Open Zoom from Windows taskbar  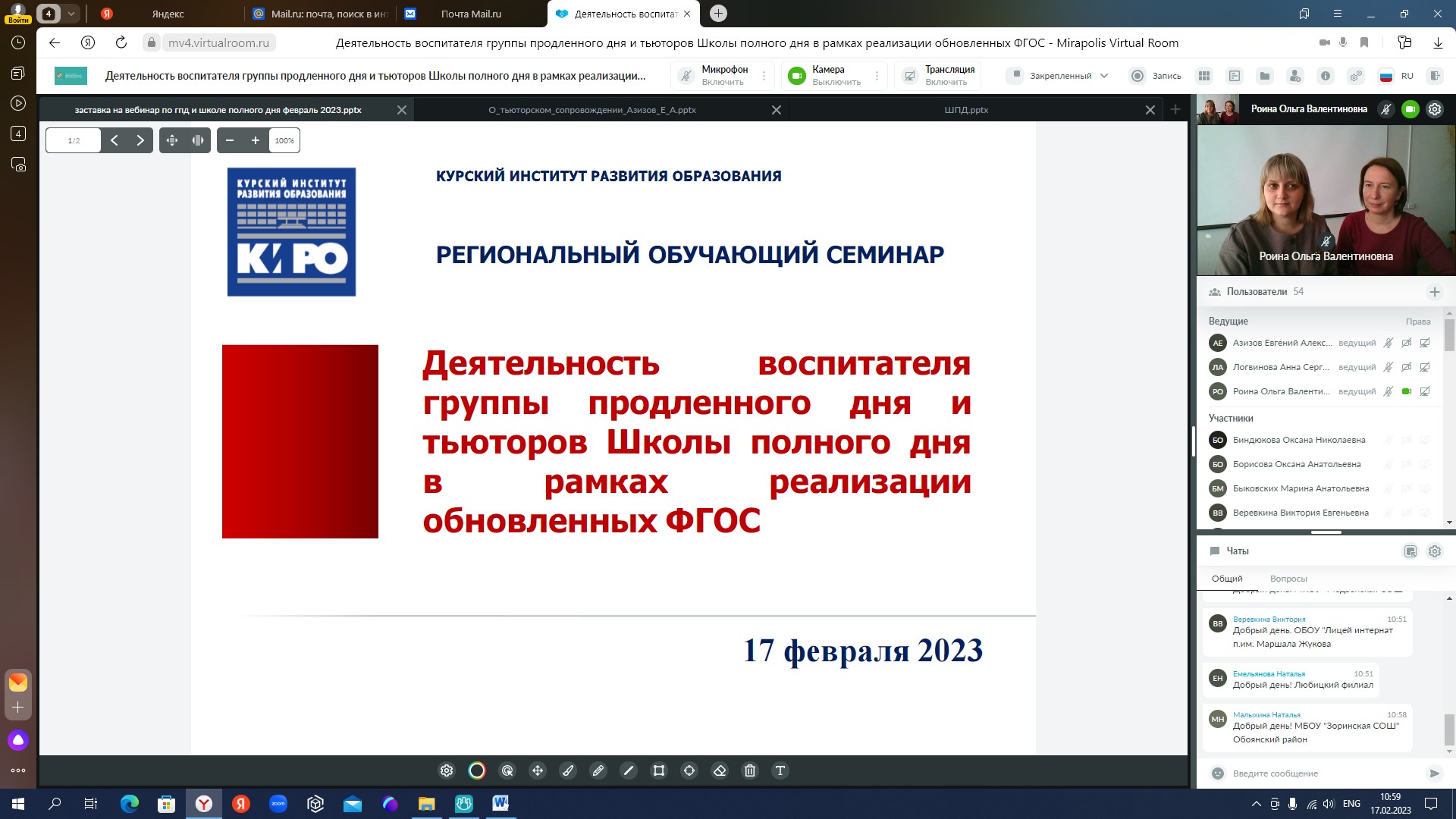click(278, 804)
